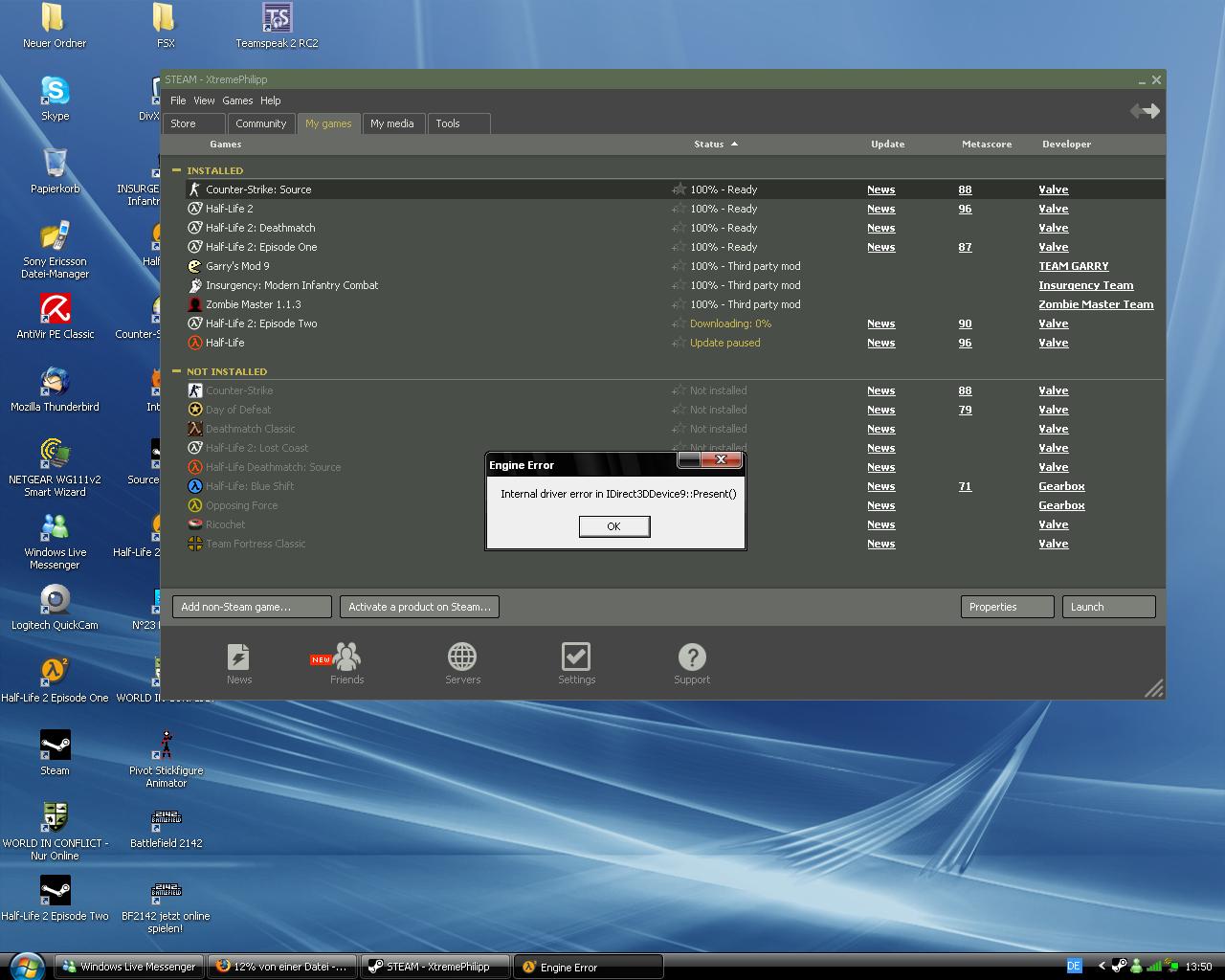Screen dimensions: 1225x980
Task: Grab the Steam window resize grip
Action: click(1154, 688)
